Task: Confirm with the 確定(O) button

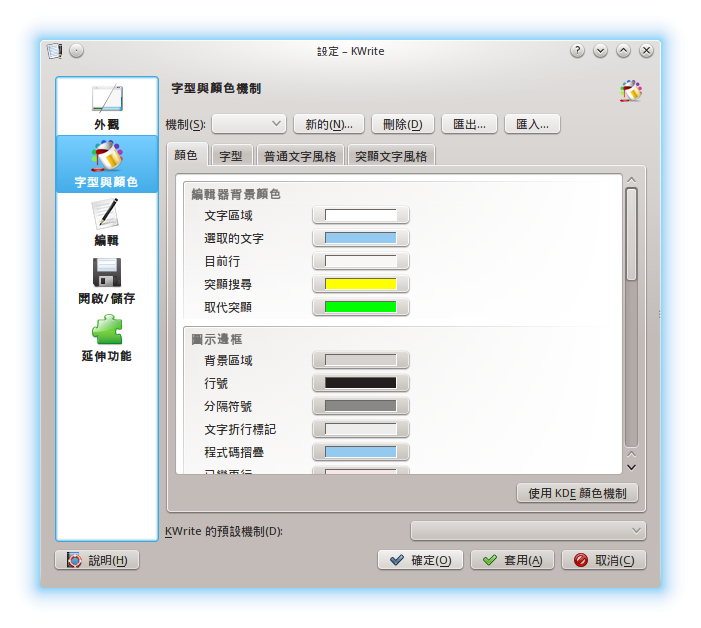Action: tap(420, 560)
